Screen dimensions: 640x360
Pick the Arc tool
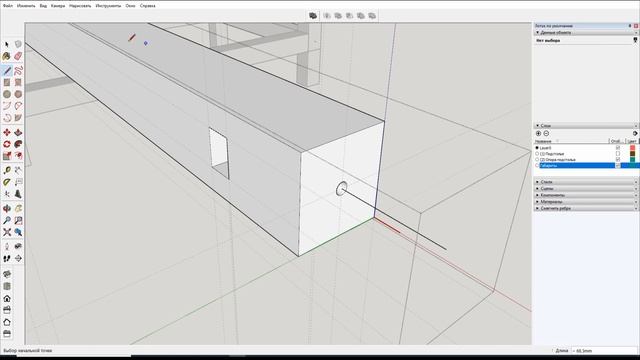pos(7,106)
